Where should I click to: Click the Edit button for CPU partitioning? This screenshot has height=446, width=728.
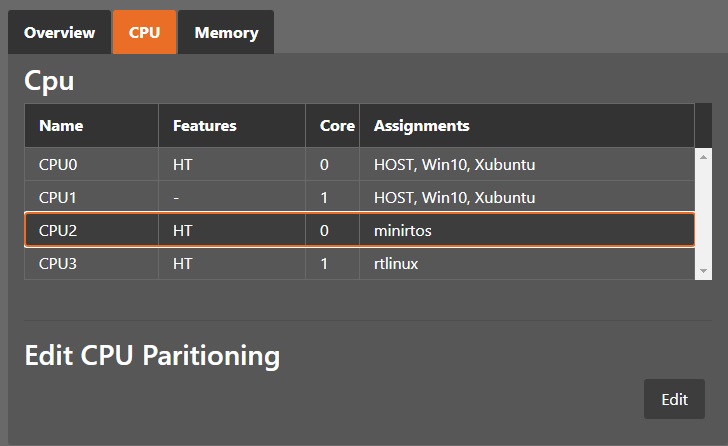coord(674,399)
